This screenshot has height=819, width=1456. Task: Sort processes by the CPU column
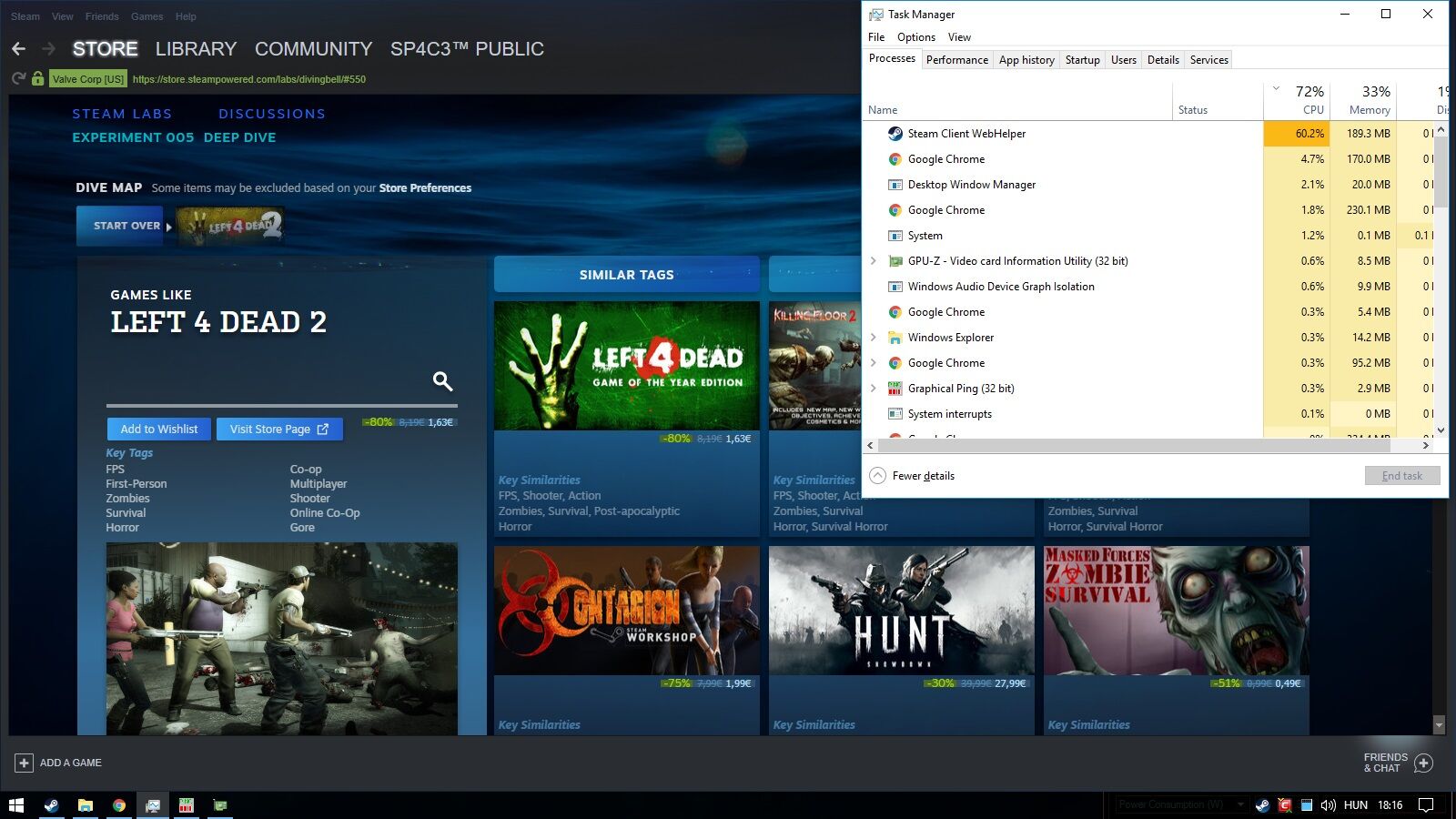[x=1297, y=99]
